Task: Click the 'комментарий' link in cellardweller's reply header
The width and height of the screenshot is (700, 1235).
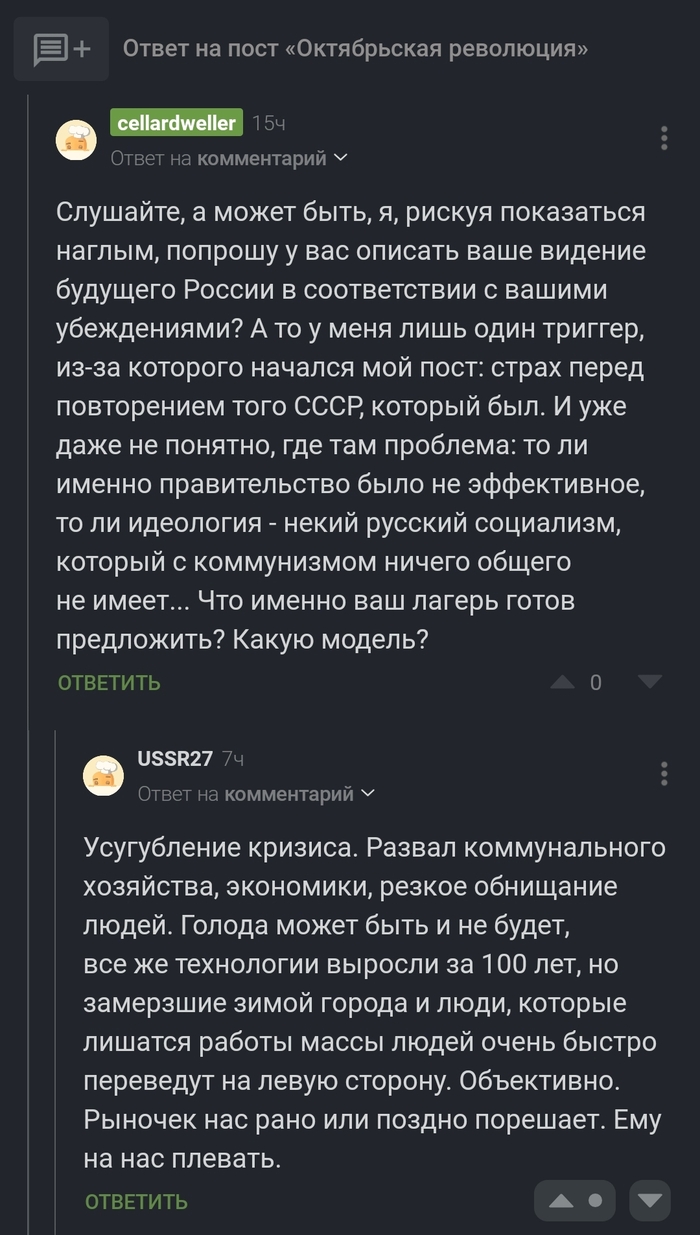Action: click(264, 158)
